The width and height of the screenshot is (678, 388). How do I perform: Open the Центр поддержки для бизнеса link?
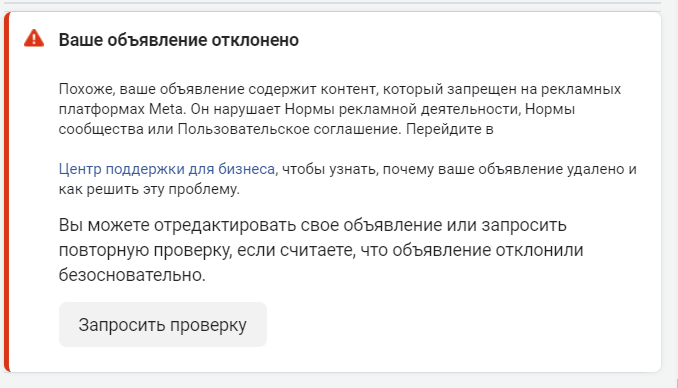click(x=167, y=169)
